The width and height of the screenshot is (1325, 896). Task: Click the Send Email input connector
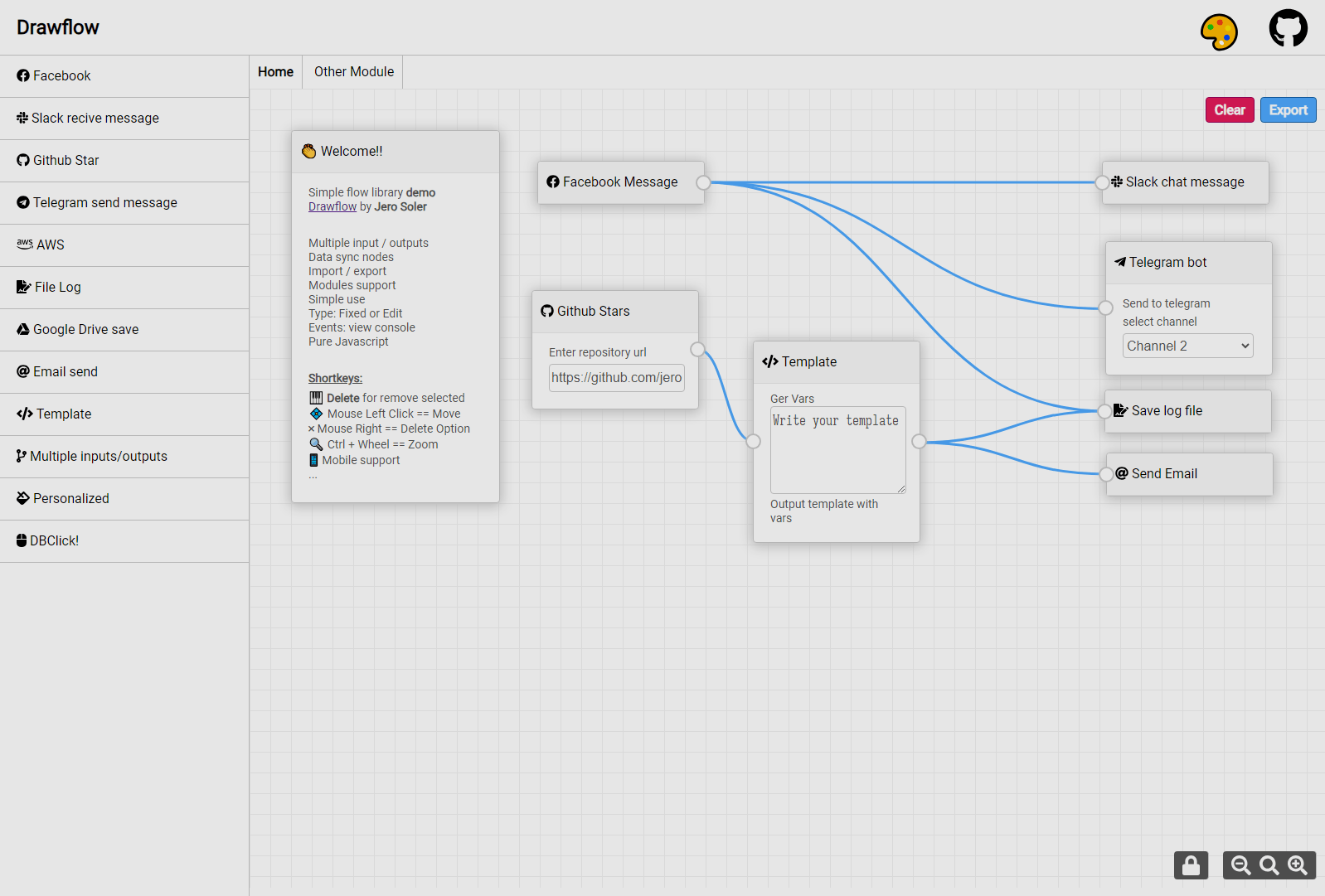pos(1106,474)
